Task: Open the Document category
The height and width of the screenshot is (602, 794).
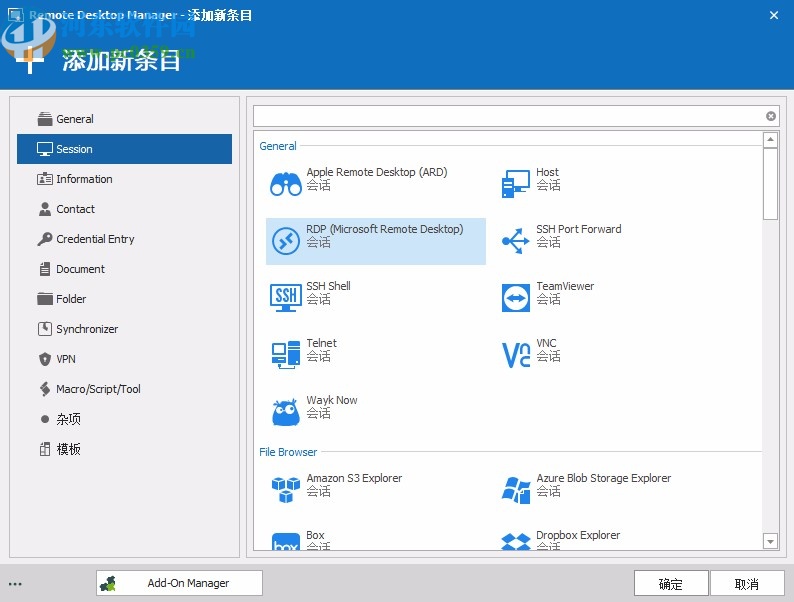Action: (x=124, y=269)
